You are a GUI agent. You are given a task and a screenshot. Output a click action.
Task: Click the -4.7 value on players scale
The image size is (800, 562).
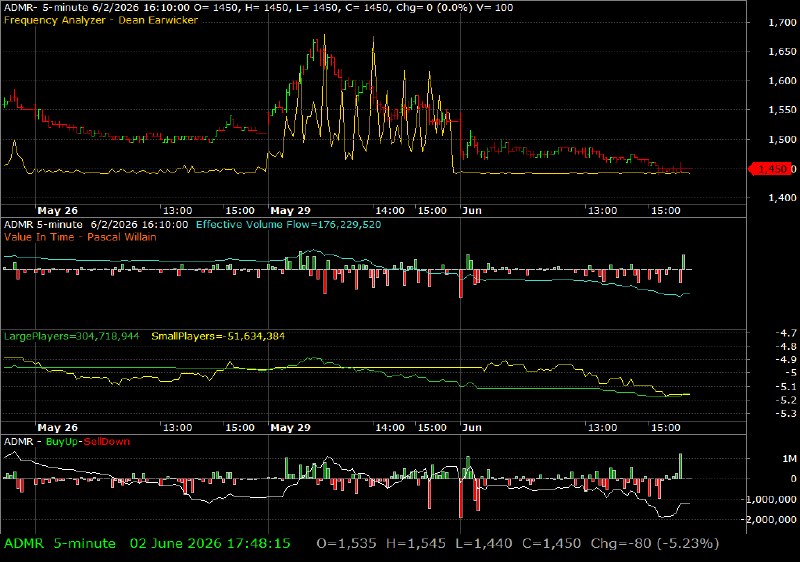coord(786,333)
